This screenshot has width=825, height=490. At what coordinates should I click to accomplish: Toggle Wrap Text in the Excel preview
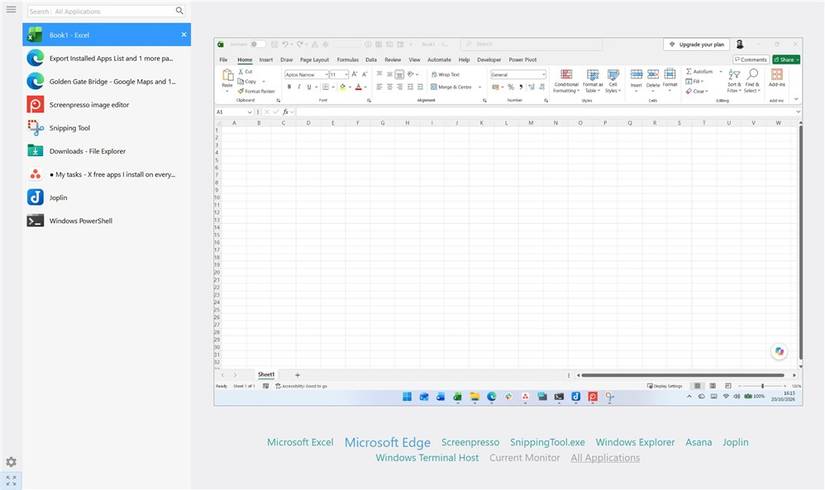(446, 74)
